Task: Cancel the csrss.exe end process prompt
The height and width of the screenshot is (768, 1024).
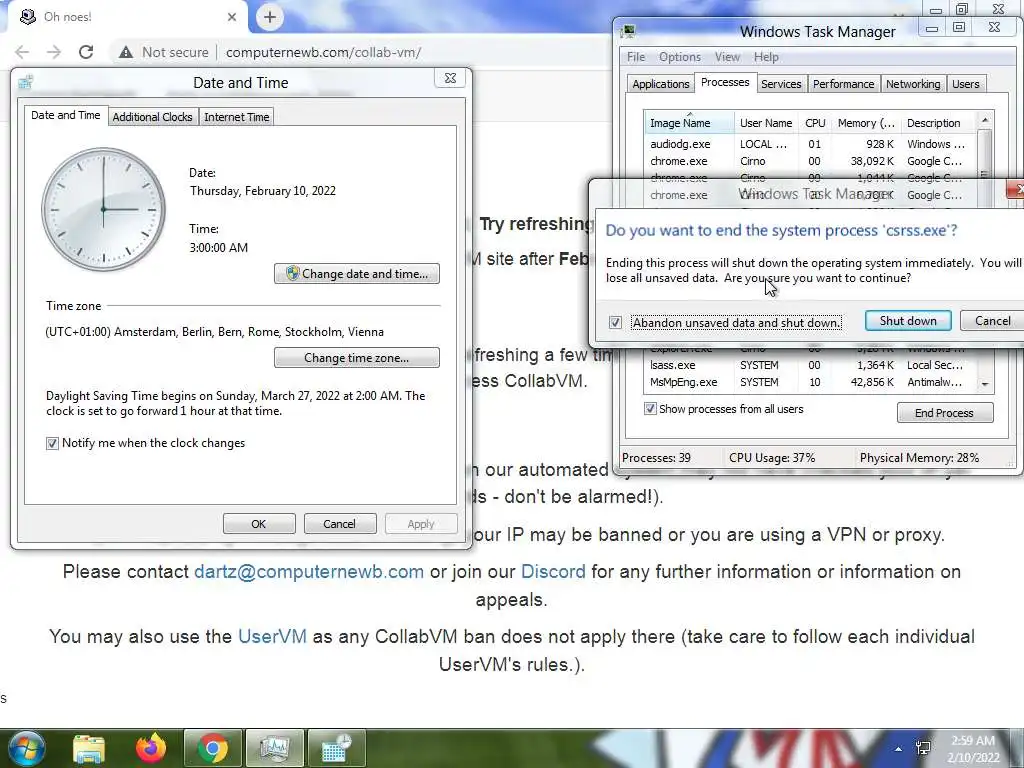Action: pos(993,321)
